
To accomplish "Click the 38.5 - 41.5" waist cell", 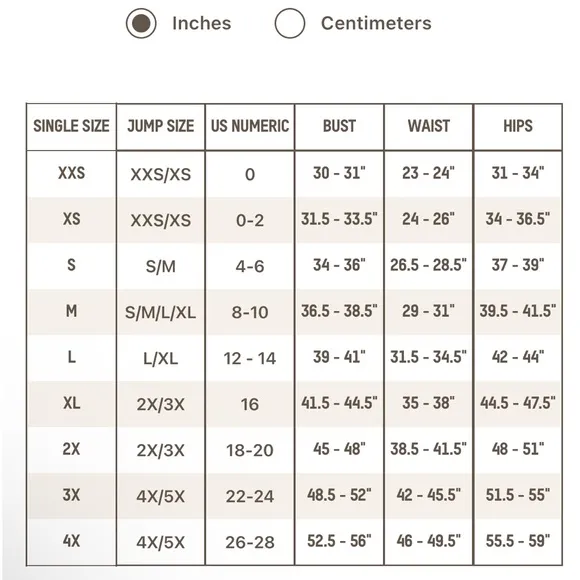I will [428, 449].
